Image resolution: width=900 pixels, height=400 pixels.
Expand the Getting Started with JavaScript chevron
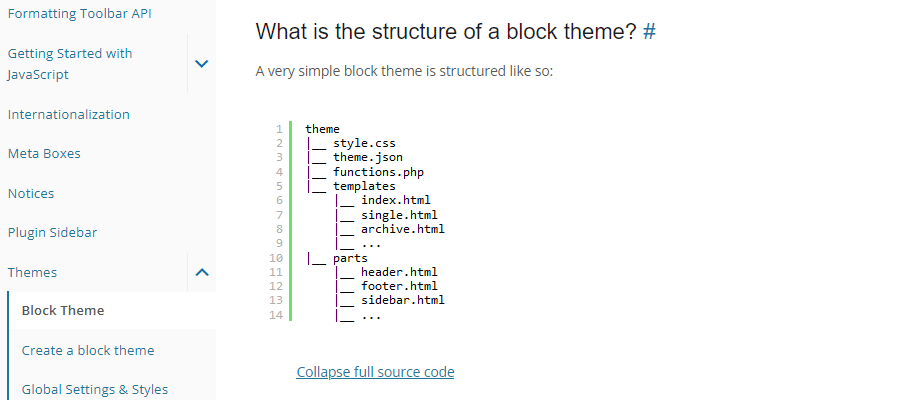(201, 63)
